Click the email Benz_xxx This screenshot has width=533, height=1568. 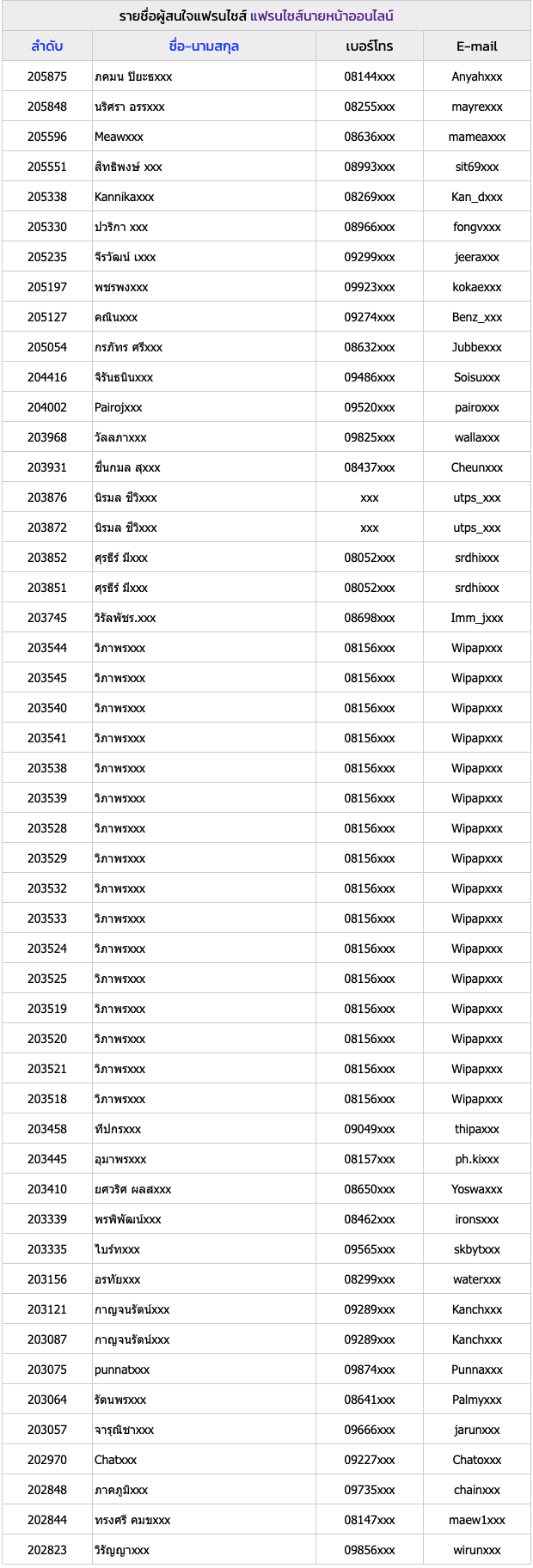(477, 317)
